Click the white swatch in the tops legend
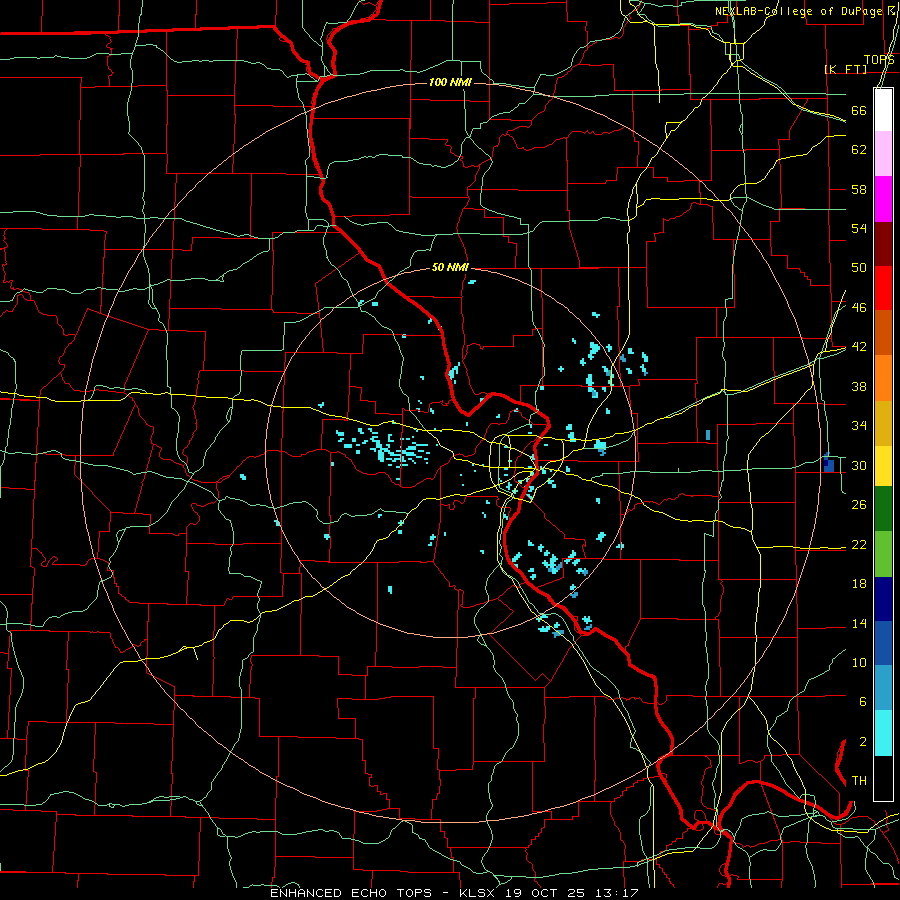 coord(883,110)
